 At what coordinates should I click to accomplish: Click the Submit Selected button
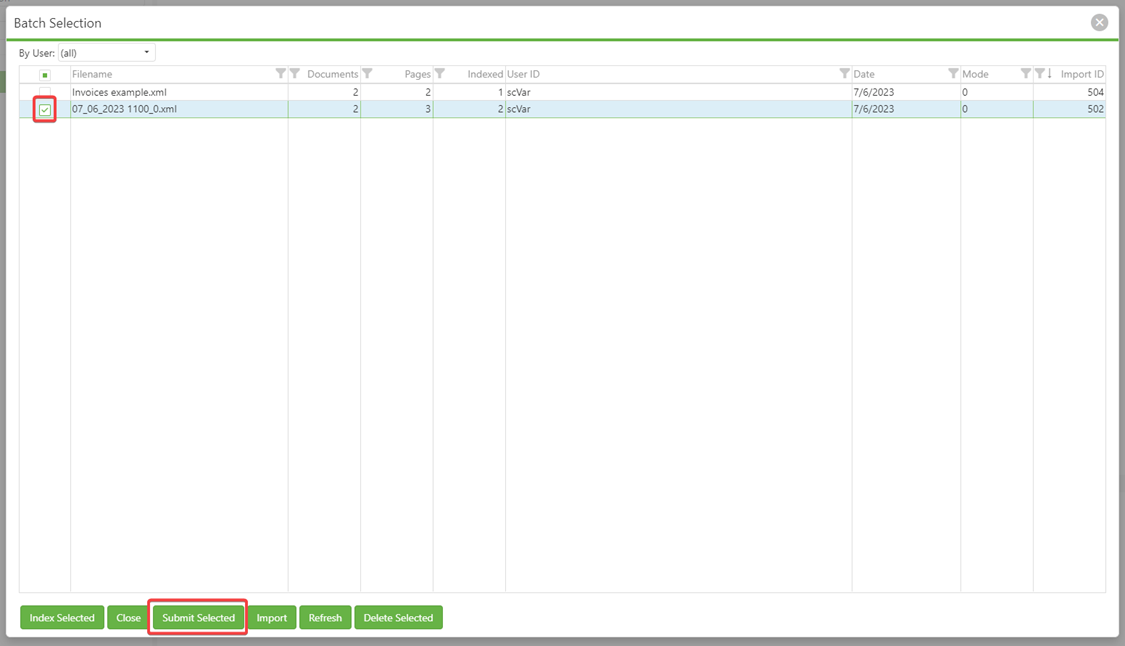pyautogui.click(x=198, y=618)
